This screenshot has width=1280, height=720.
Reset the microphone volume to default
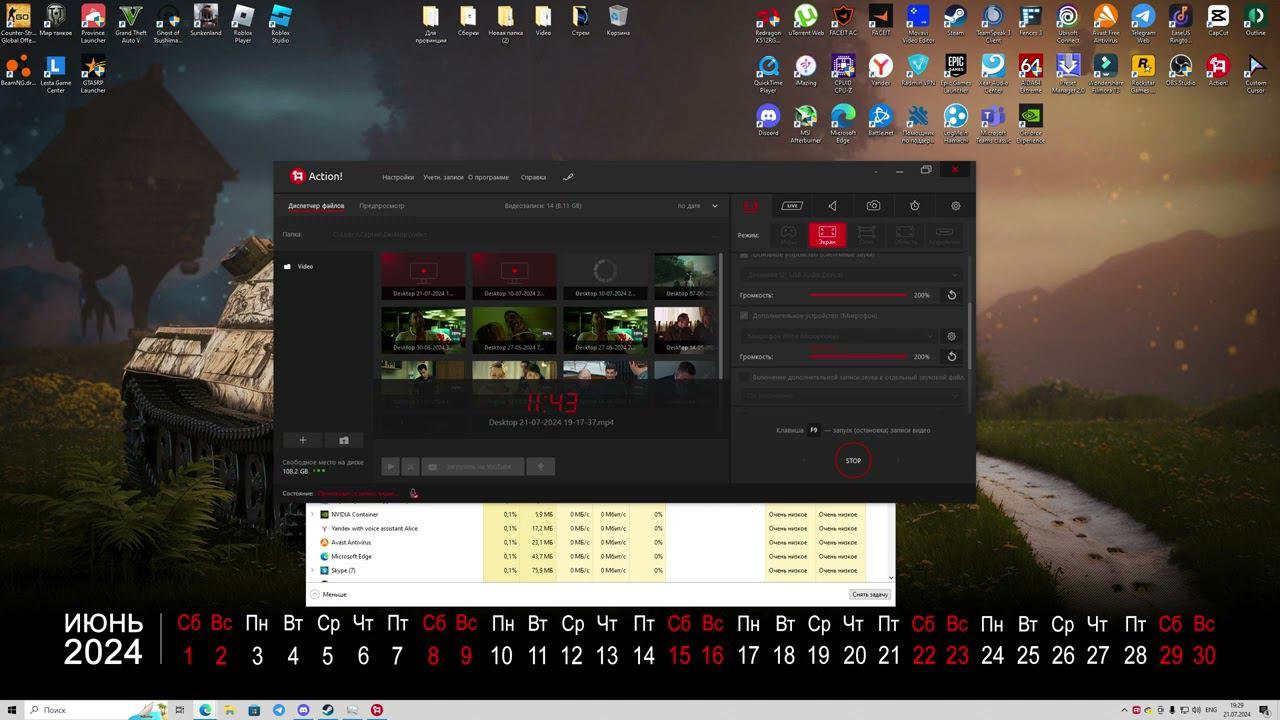pyautogui.click(x=951, y=356)
